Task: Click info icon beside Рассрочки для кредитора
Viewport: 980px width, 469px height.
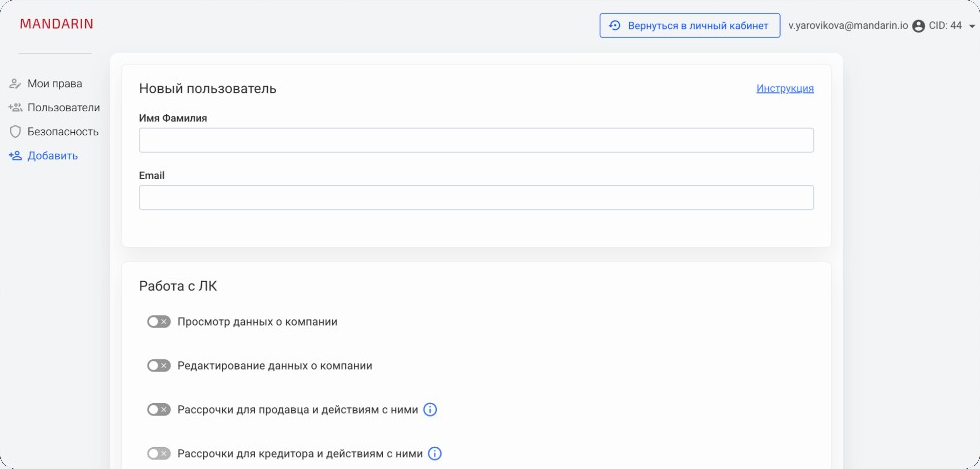Action: pos(435,453)
